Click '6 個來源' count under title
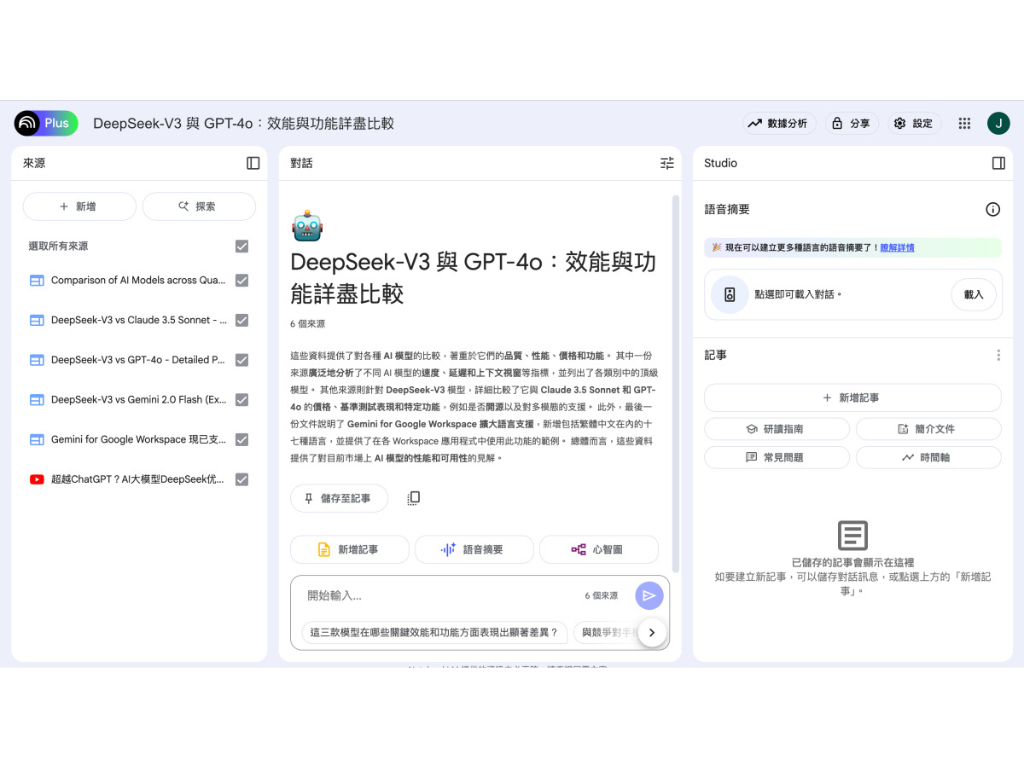 point(308,324)
